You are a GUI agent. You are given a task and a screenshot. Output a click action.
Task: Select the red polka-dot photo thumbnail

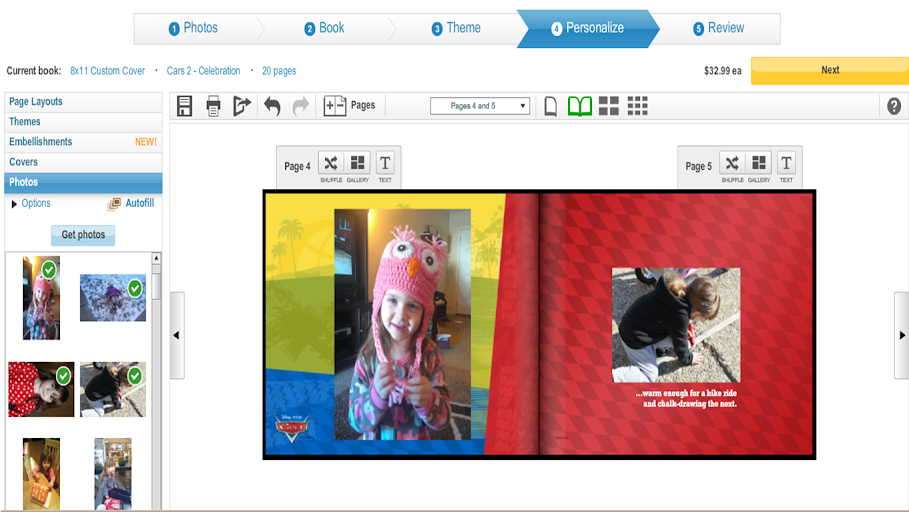point(41,390)
